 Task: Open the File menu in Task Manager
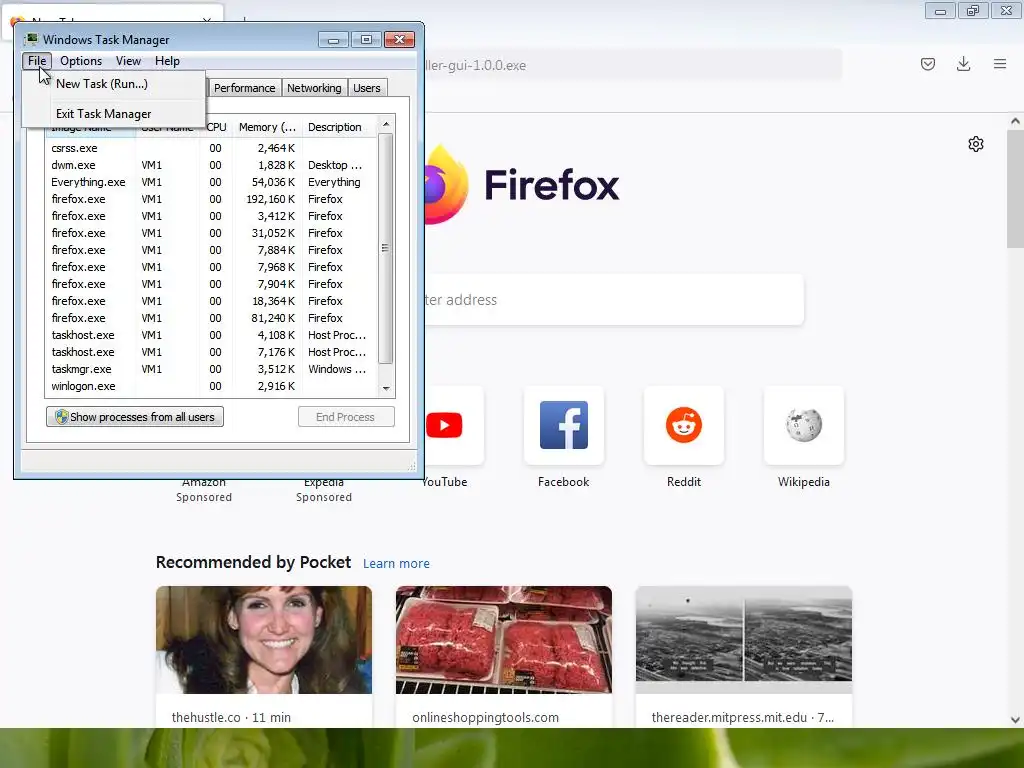(x=37, y=61)
